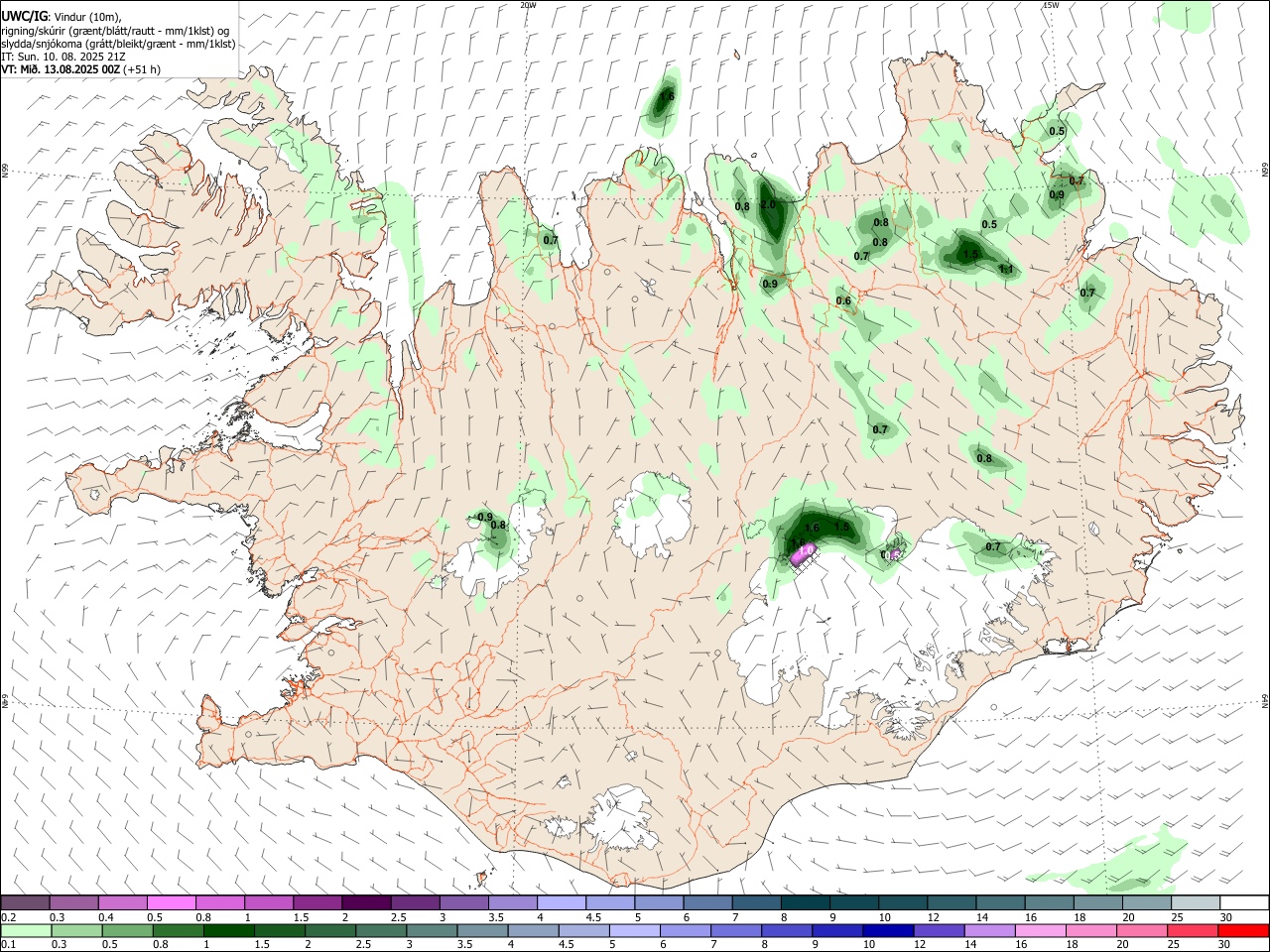
Task: Click the 'VT: Mið. 13.08.2025 00Z (+51 h)' line
Action: point(80,70)
